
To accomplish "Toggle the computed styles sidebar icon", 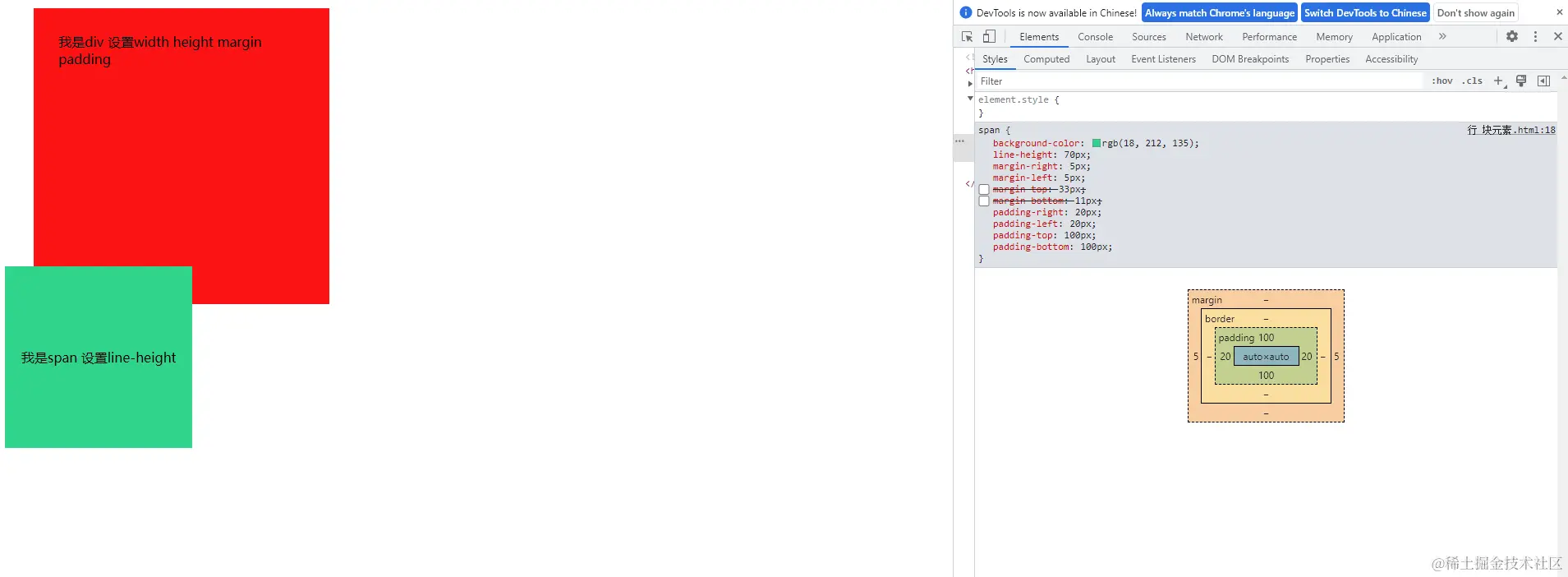I will [x=1543, y=81].
